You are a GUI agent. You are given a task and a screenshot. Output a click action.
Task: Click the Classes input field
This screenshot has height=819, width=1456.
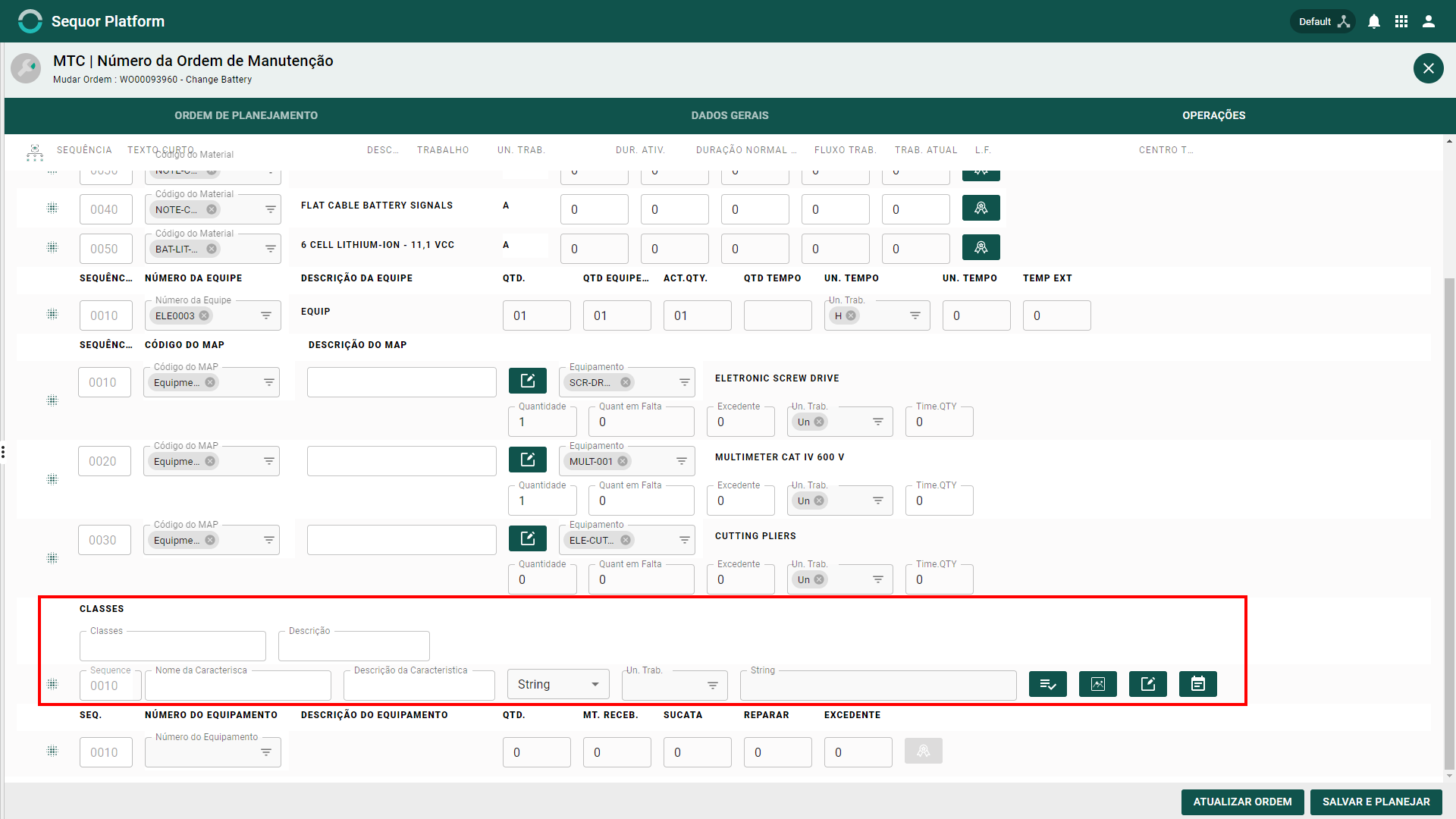coord(173,646)
